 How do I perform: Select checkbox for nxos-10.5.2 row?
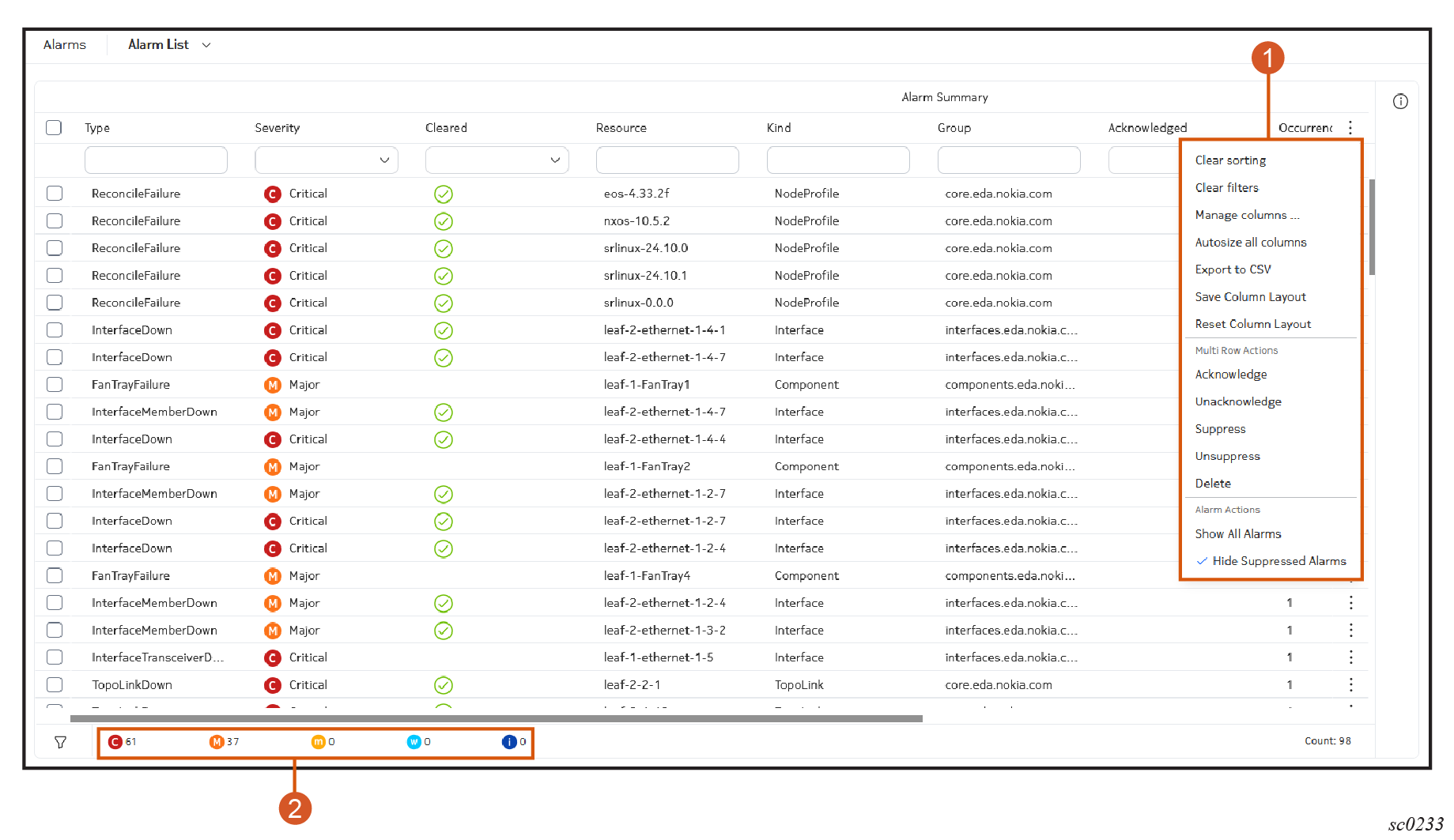(55, 221)
